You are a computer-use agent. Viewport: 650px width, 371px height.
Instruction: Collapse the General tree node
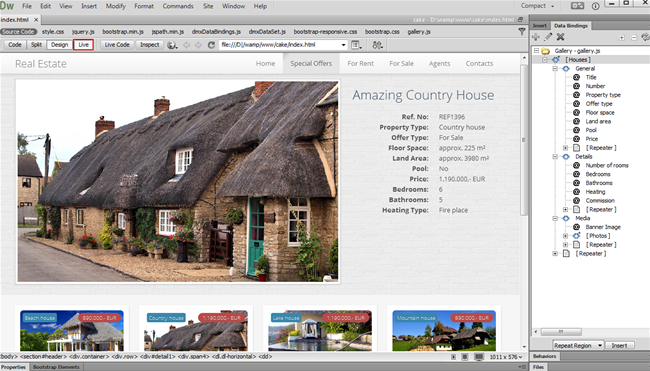[555, 68]
